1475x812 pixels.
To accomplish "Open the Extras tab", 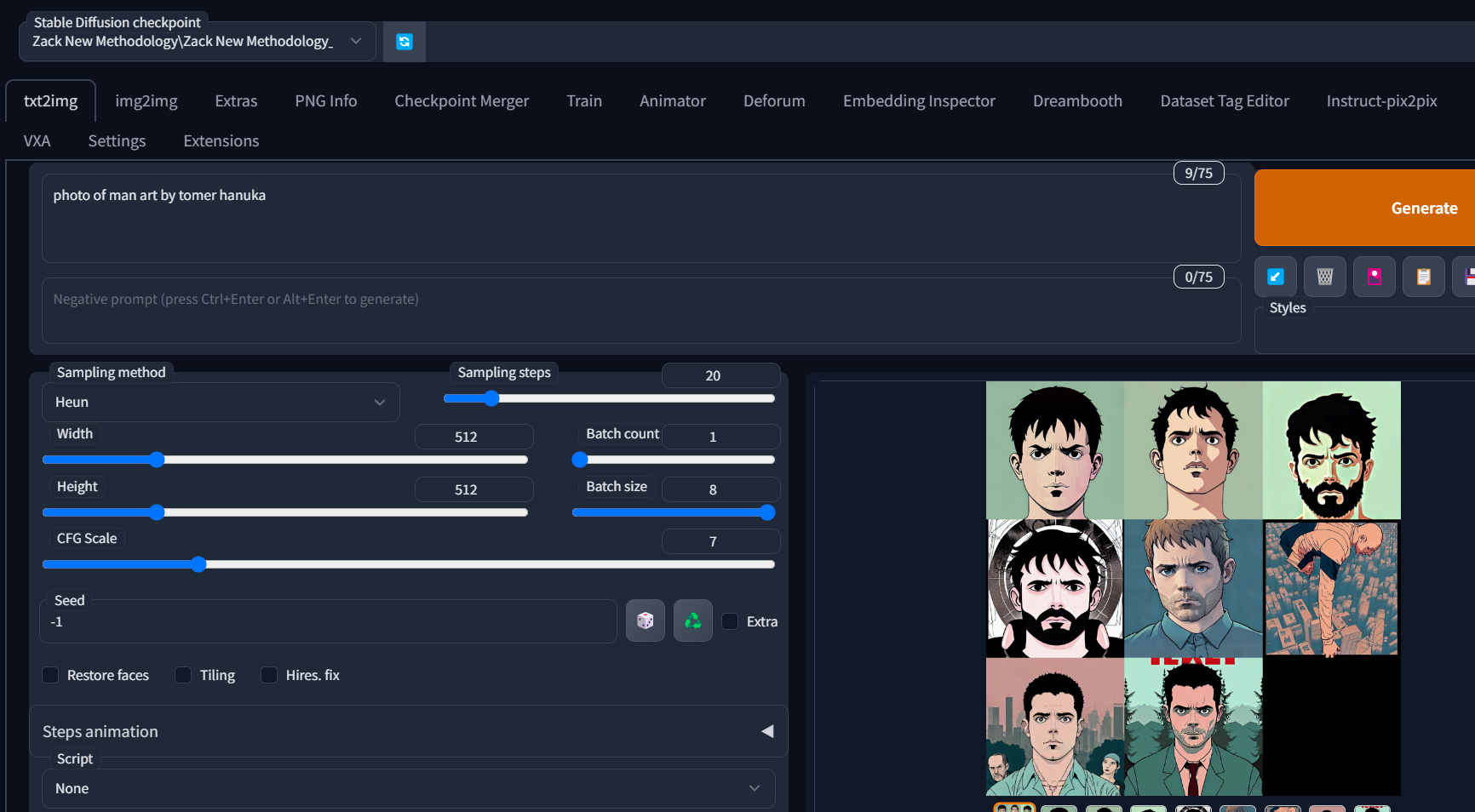I will coord(236,101).
